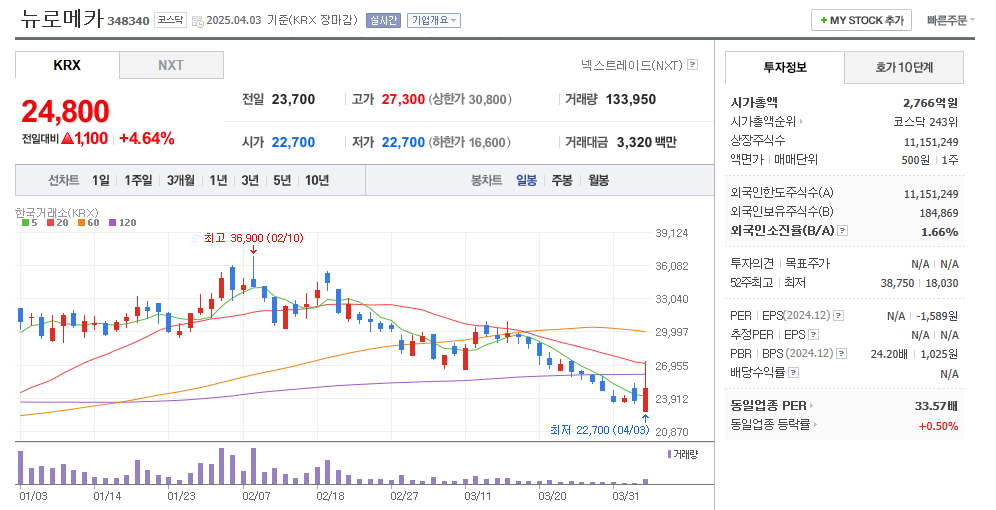996x510 pixels.
Task: Click the purple 120-day moving average legend
Action: tap(123, 223)
